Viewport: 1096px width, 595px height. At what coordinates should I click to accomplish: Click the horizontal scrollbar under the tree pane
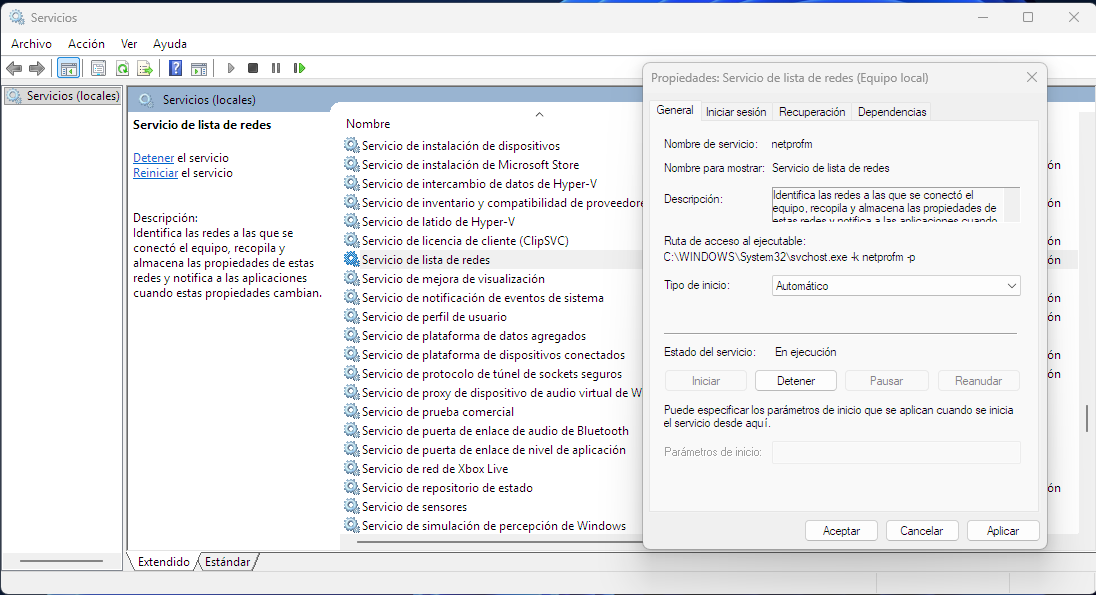pyautogui.click(x=62, y=561)
